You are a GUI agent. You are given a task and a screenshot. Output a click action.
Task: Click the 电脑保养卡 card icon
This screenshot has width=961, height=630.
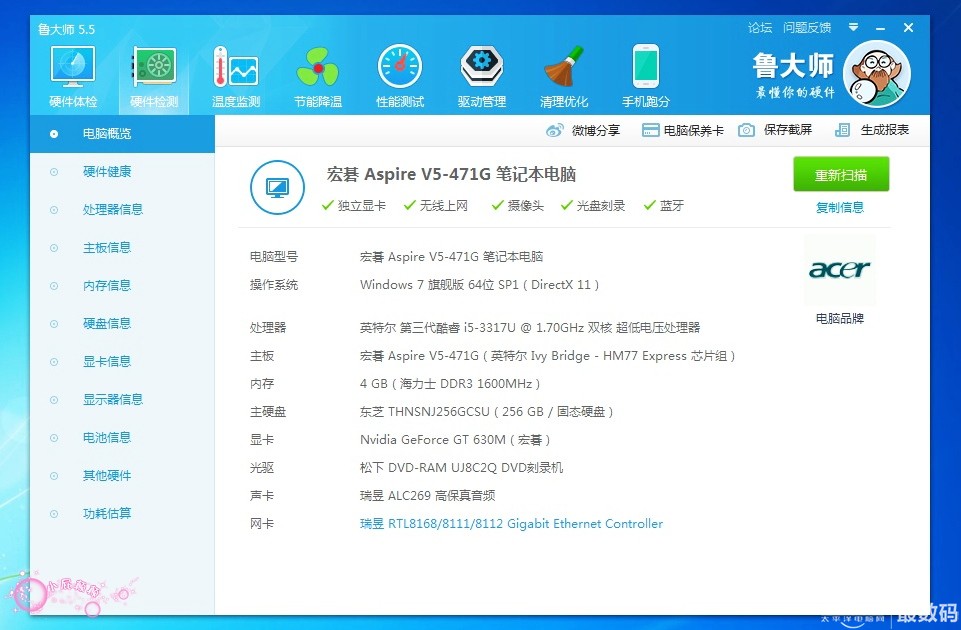pyautogui.click(x=650, y=130)
